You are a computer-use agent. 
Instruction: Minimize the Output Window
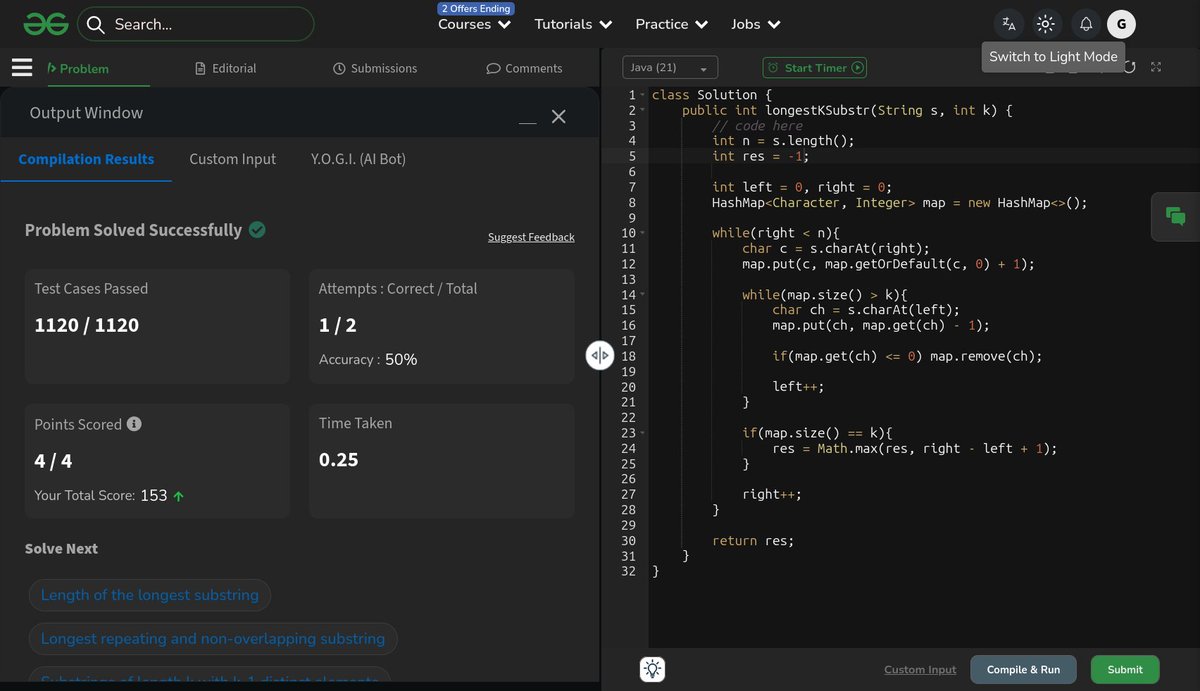tap(528, 122)
